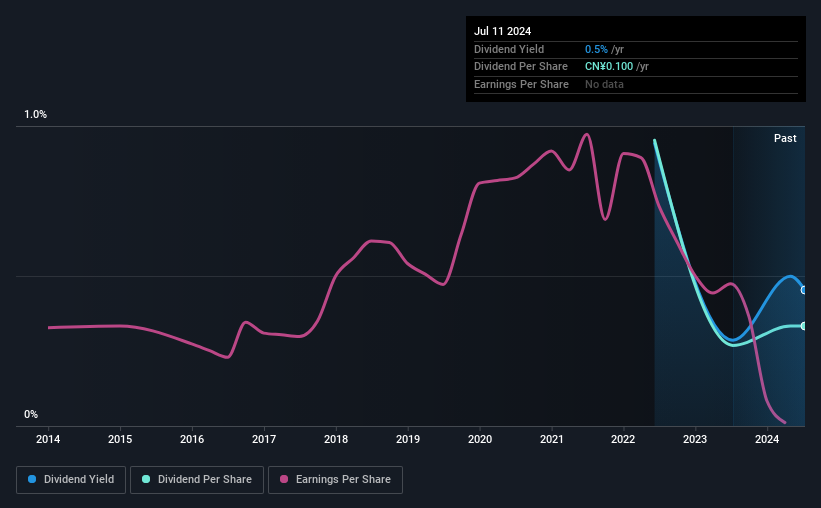The image size is (821, 508).
Task: Toggle the Dividend Per Share legend button
Action: pos(197,479)
